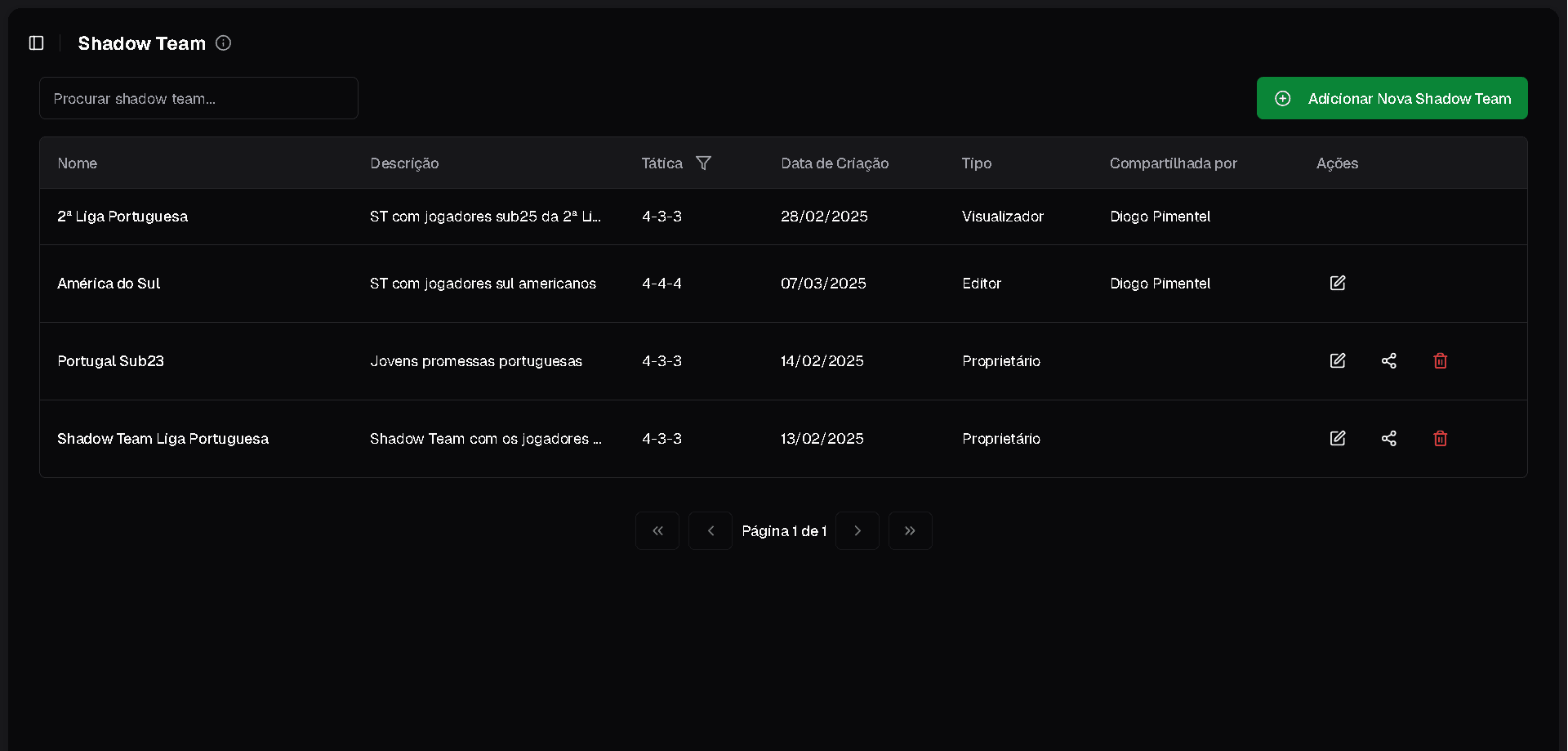Share Shadow Team Liga Portuguesa entry
This screenshot has width=1568, height=751.
click(x=1388, y=439)
